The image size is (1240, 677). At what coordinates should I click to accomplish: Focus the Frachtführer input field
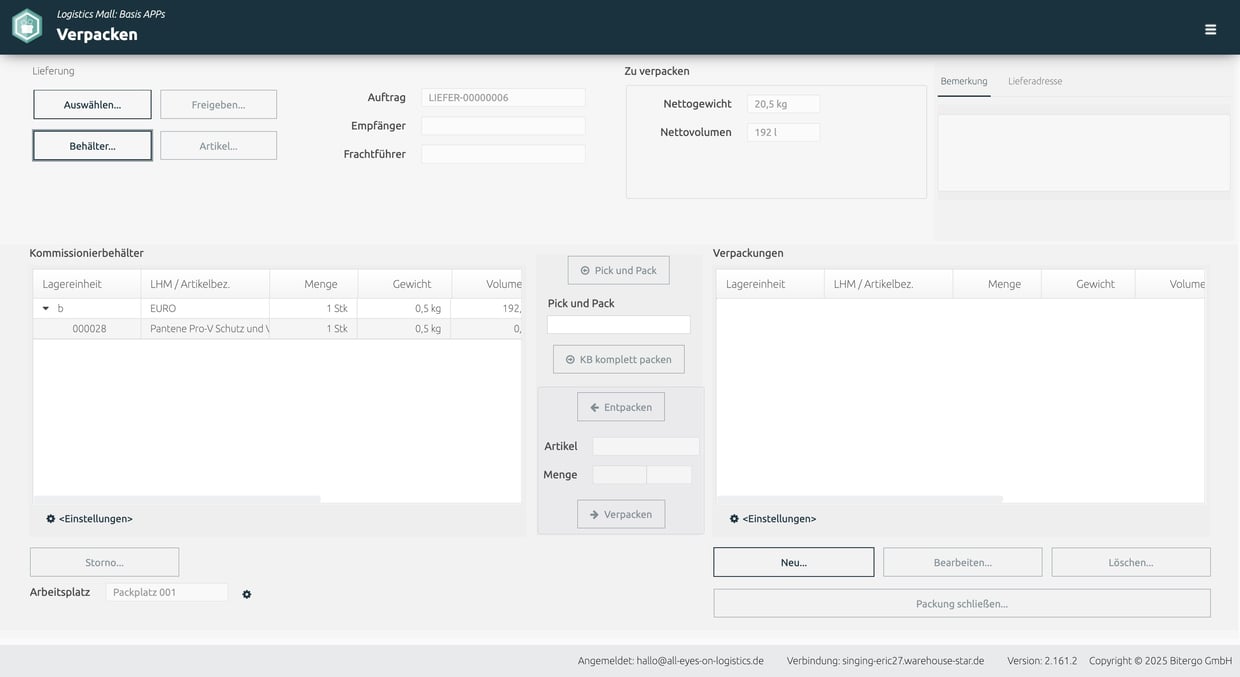click(503, 154)
